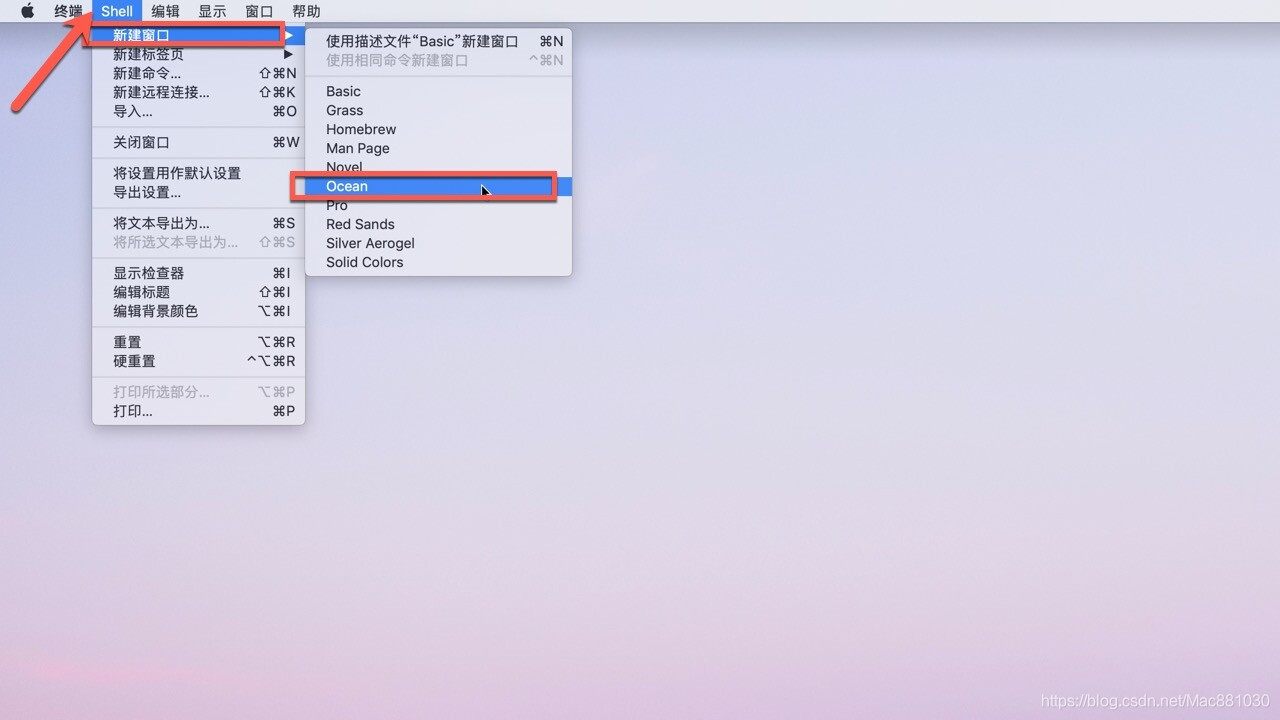Select 关闭窗口 menu item

[198, 142]
